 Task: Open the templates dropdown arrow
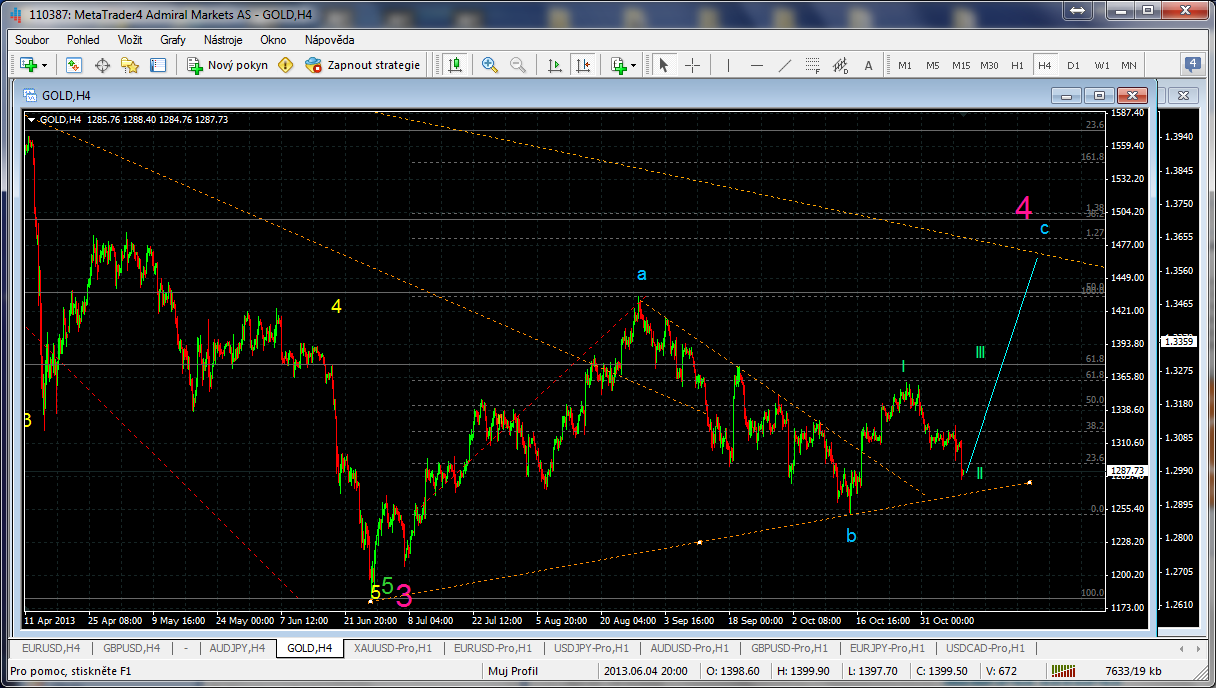coord(634,65)
